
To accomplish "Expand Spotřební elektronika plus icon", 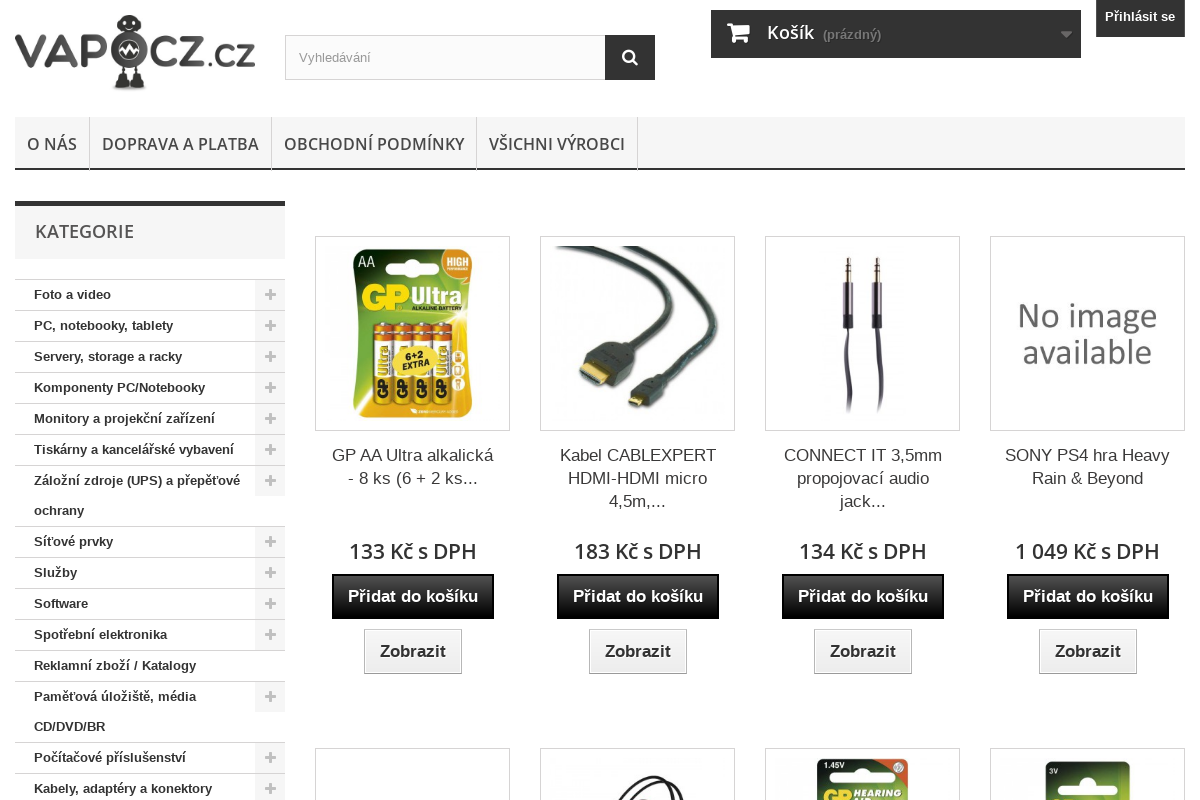I will click(270, 635).
